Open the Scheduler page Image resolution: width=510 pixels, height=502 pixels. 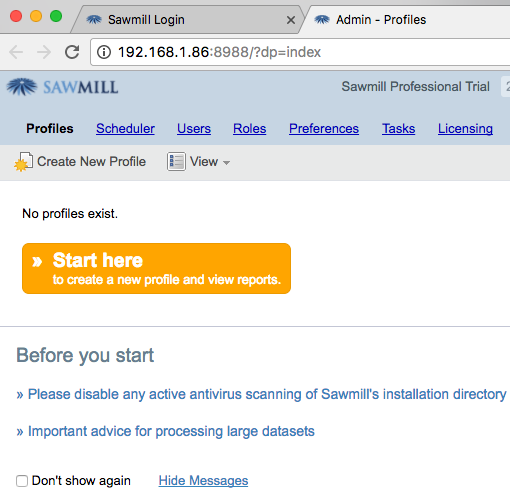coord(125,129)
